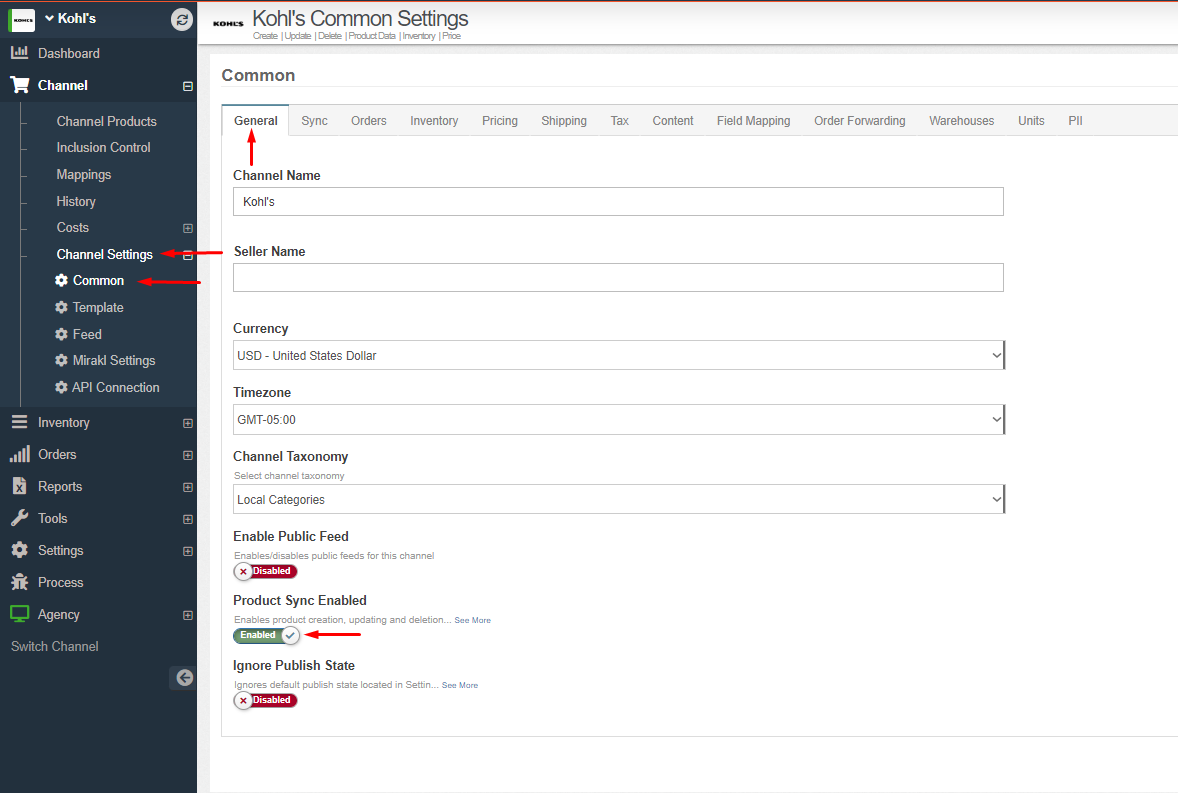The height and width of the screenshot is (793, 1178).
Task: Click Switch Channel link
Action: pyautogui.click(x=54, y=646)
